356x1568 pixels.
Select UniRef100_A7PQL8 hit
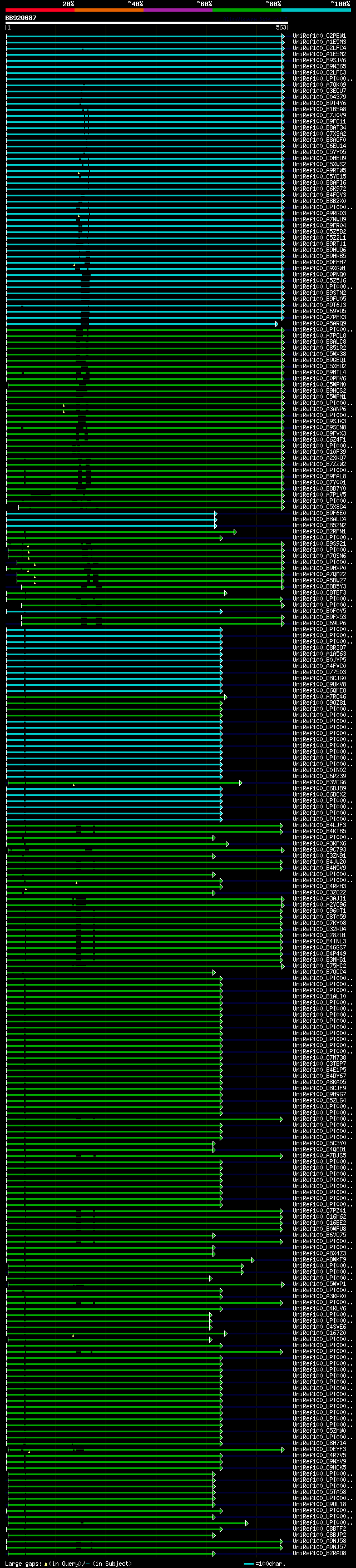[x=319, y=335]
